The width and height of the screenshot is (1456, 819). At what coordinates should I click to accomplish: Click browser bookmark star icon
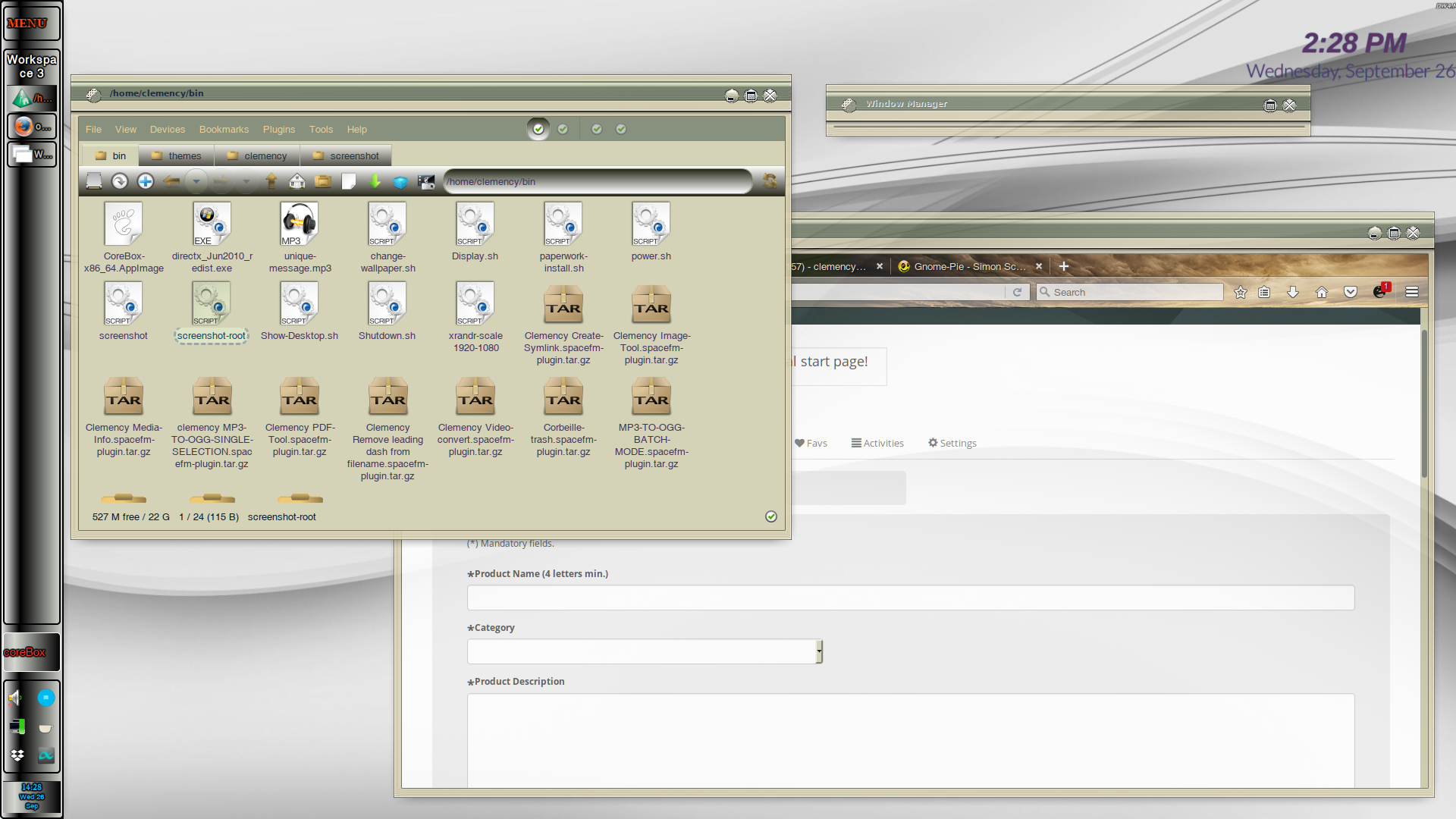[1241, 292]
